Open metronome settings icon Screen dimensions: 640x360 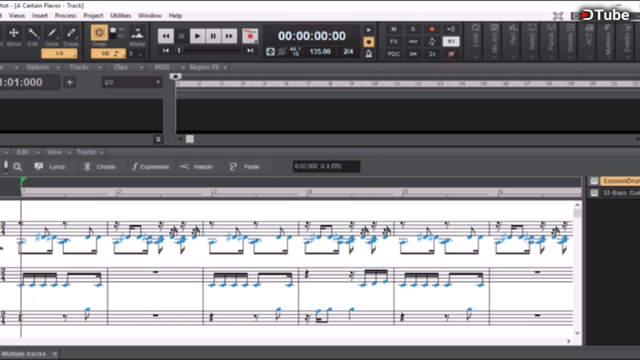[369, 54]
